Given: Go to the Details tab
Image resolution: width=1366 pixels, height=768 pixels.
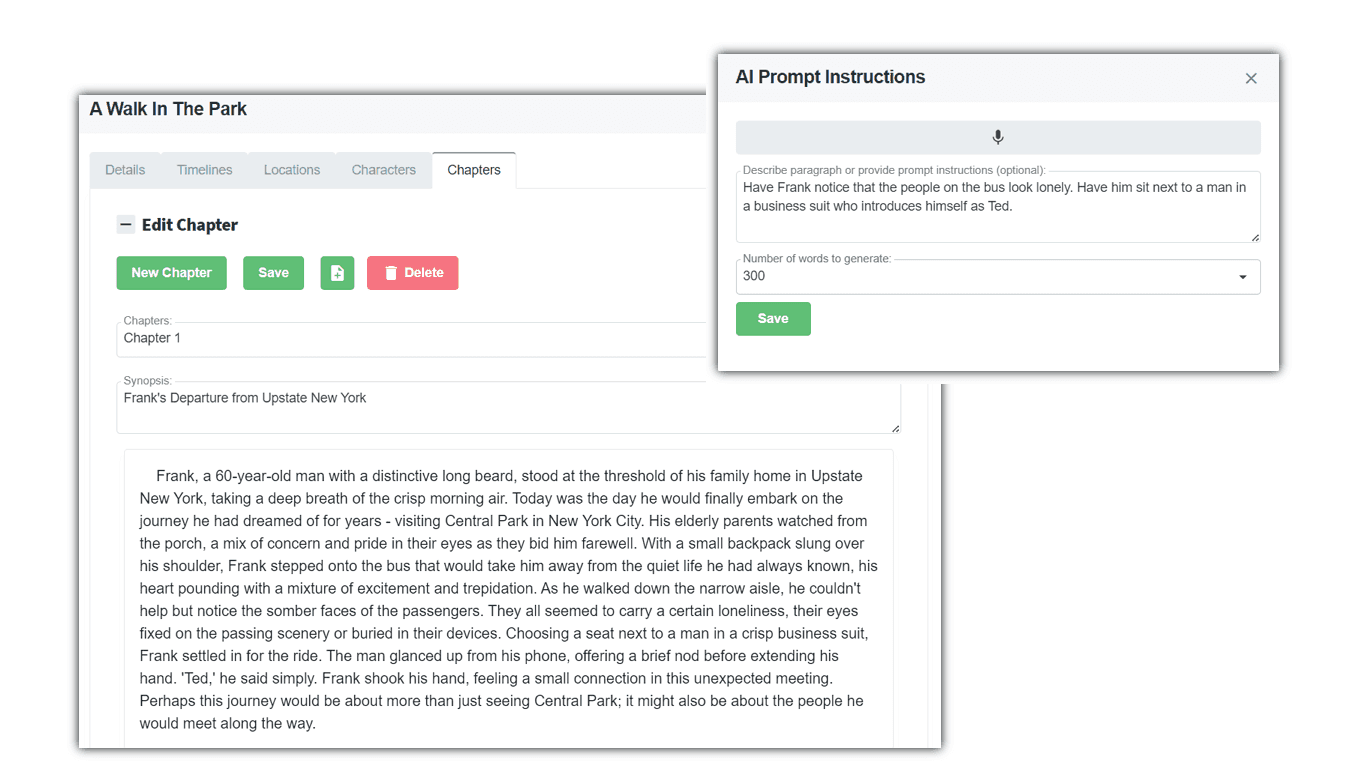Looking at the screenshot, I should [124, 169].
